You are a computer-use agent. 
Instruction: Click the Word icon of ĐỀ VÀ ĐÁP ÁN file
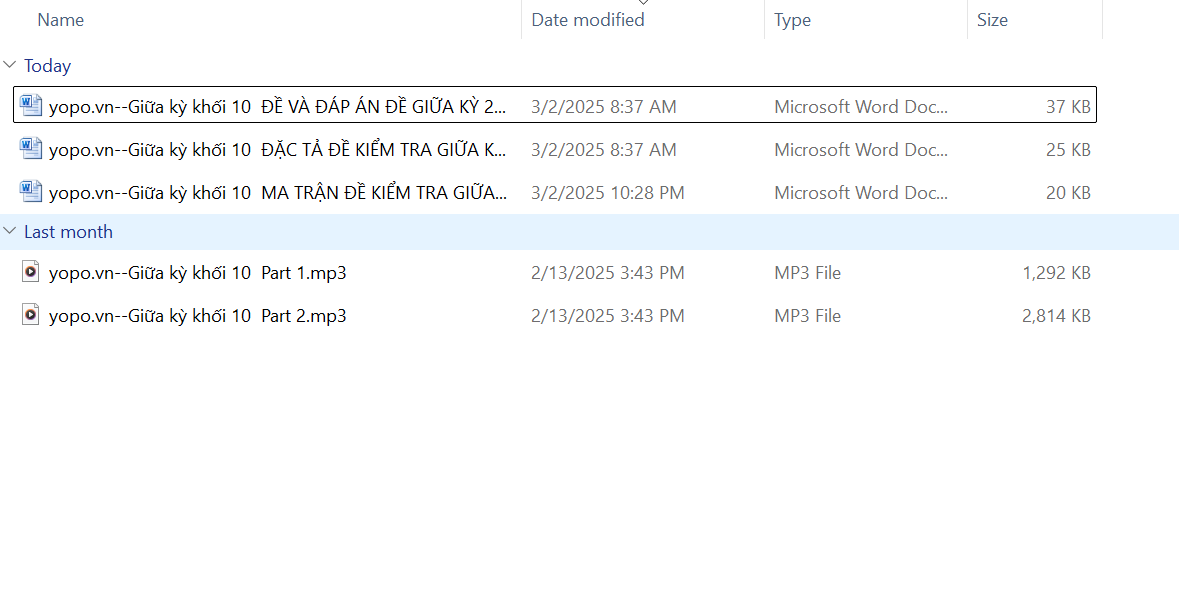pos(32,106)
